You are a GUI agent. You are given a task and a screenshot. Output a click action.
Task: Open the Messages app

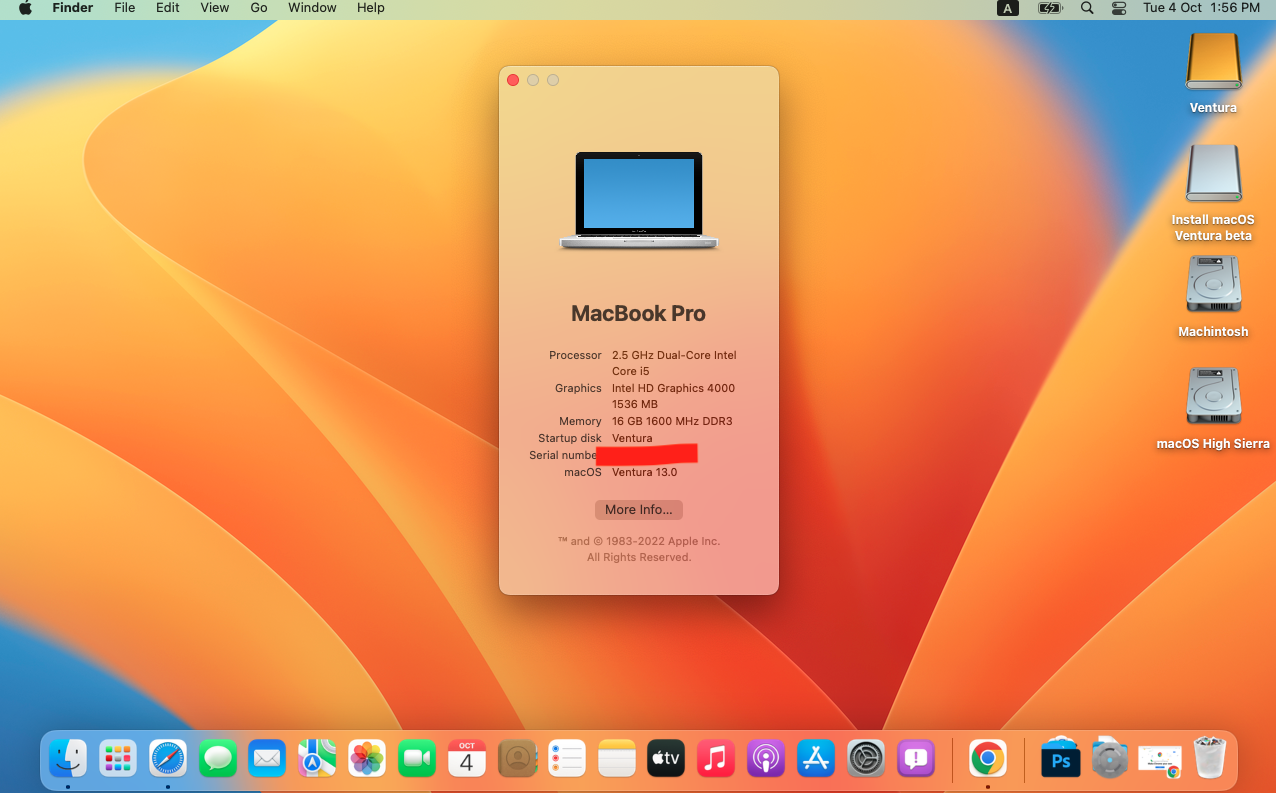(x=217, y=760)
